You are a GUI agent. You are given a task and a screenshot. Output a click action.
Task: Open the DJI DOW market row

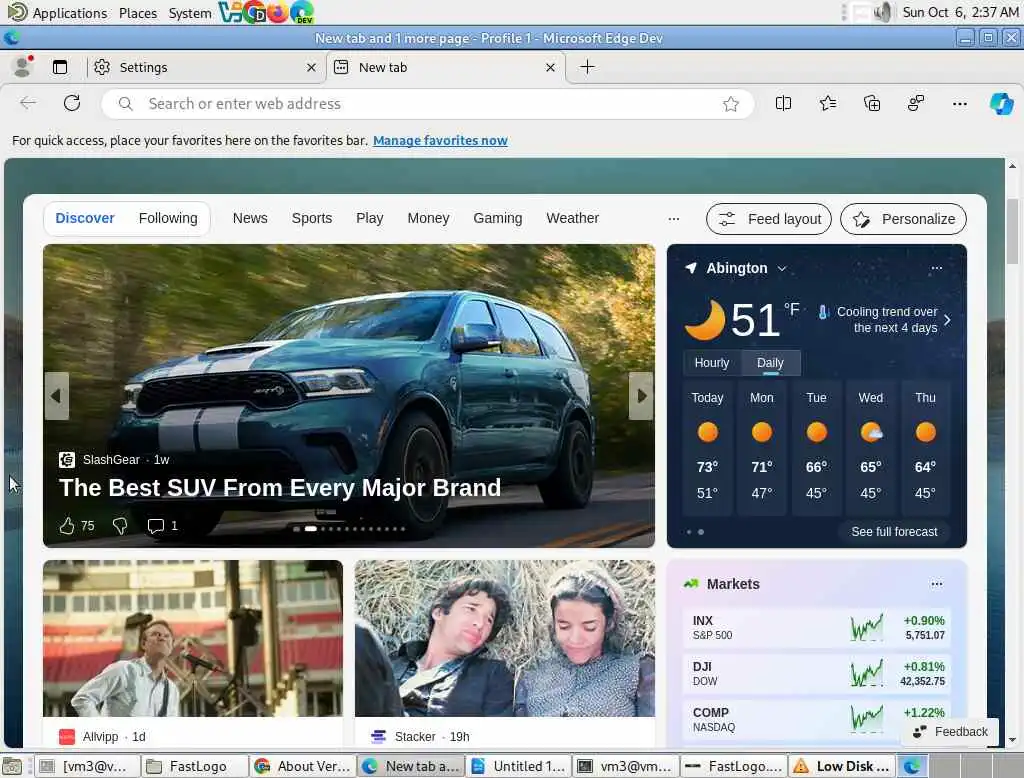click(x=816, y=673)
